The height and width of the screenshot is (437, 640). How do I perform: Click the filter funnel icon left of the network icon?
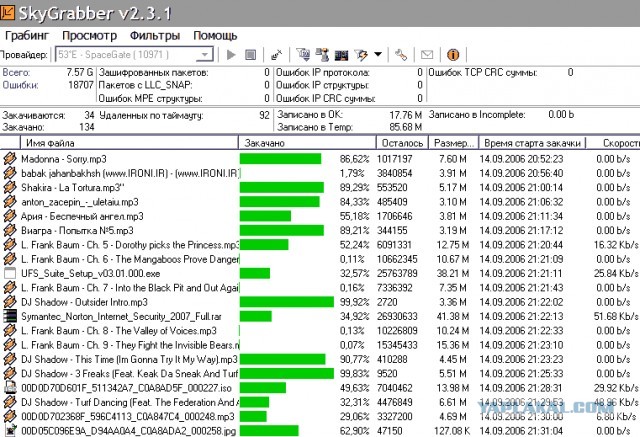(303, 54)
